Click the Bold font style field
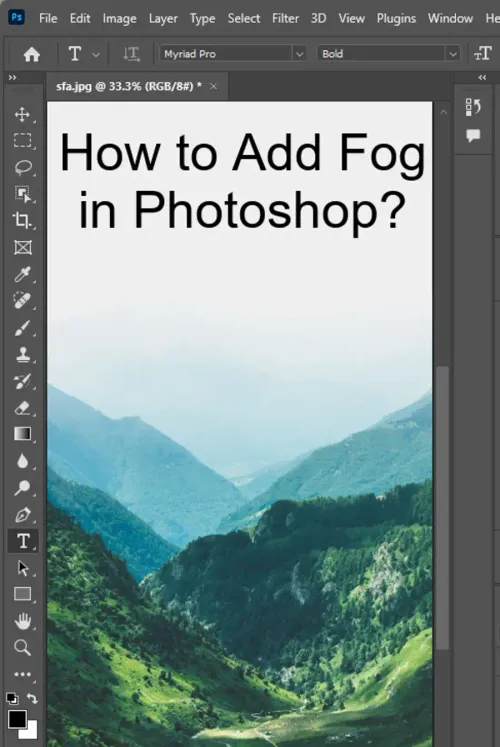Viewport: 500px width, 747px height. point(381,54)
